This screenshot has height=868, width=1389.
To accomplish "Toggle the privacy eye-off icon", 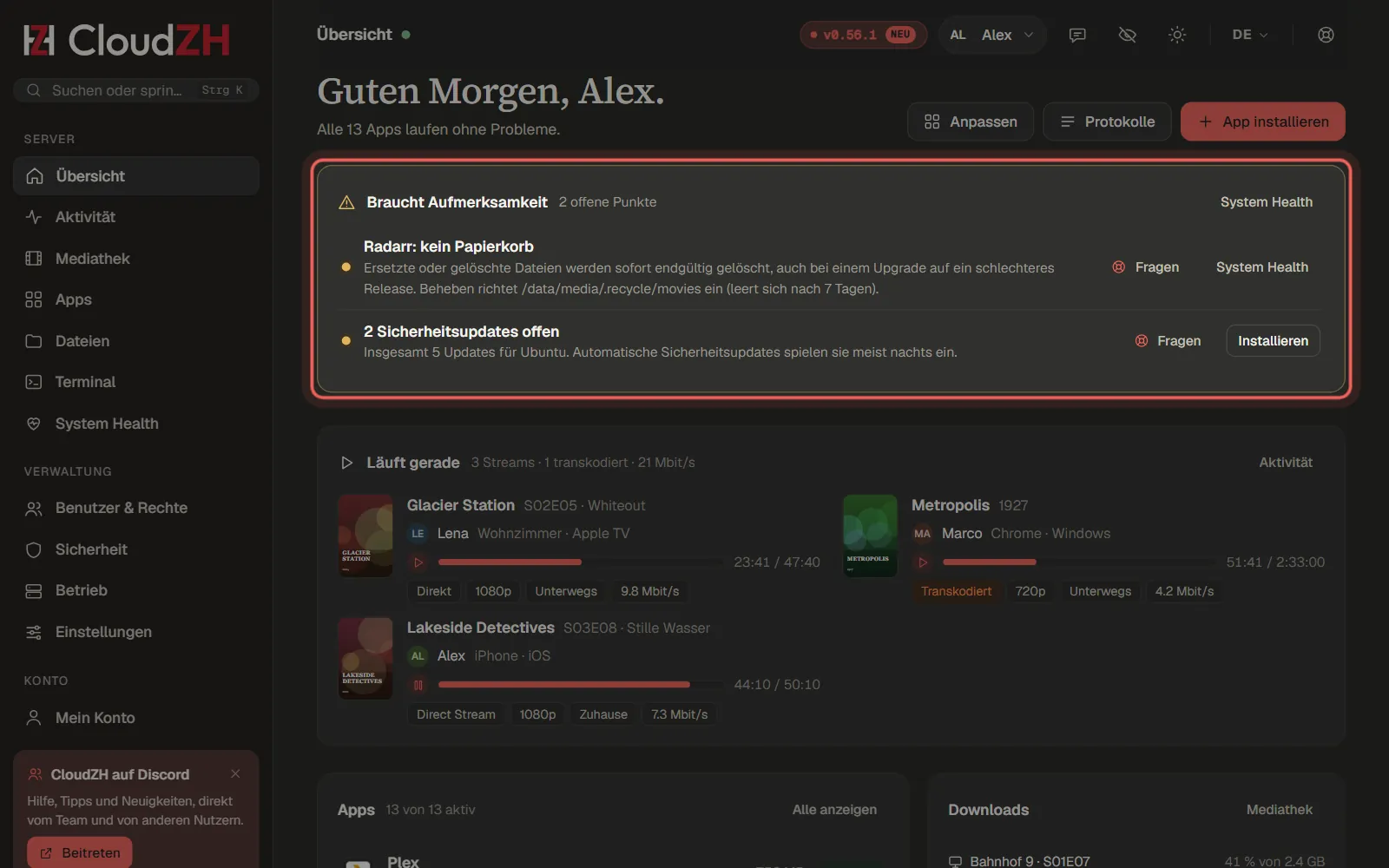I will click(x=1128, y=35).
